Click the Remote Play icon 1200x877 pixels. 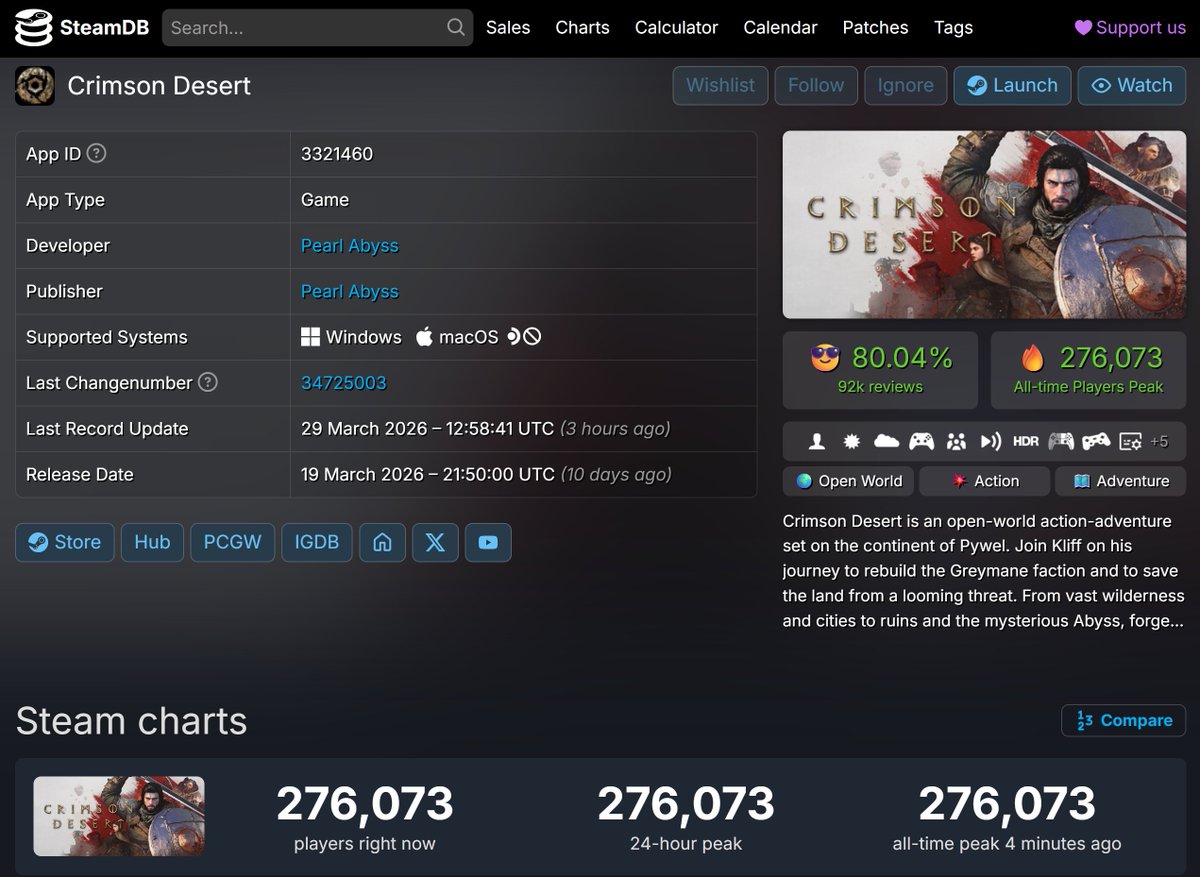[991, 441]
